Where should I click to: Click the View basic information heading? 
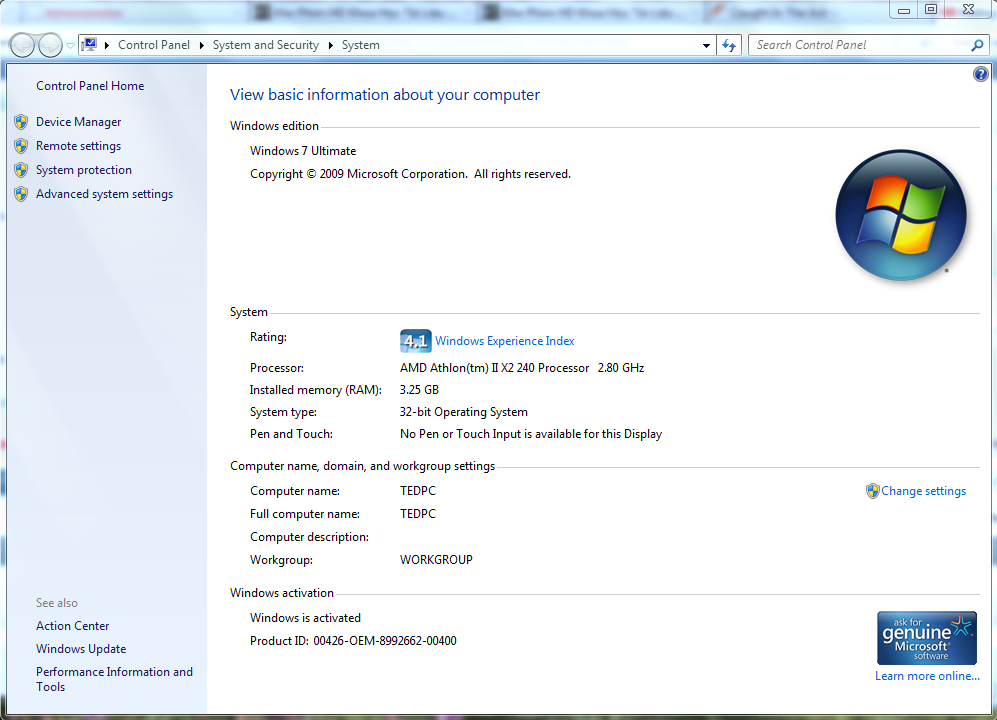click(385, 95)
